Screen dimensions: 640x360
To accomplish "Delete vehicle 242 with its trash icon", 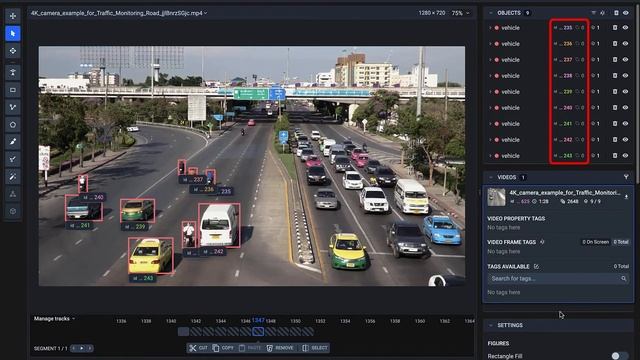I will (615, 140).
